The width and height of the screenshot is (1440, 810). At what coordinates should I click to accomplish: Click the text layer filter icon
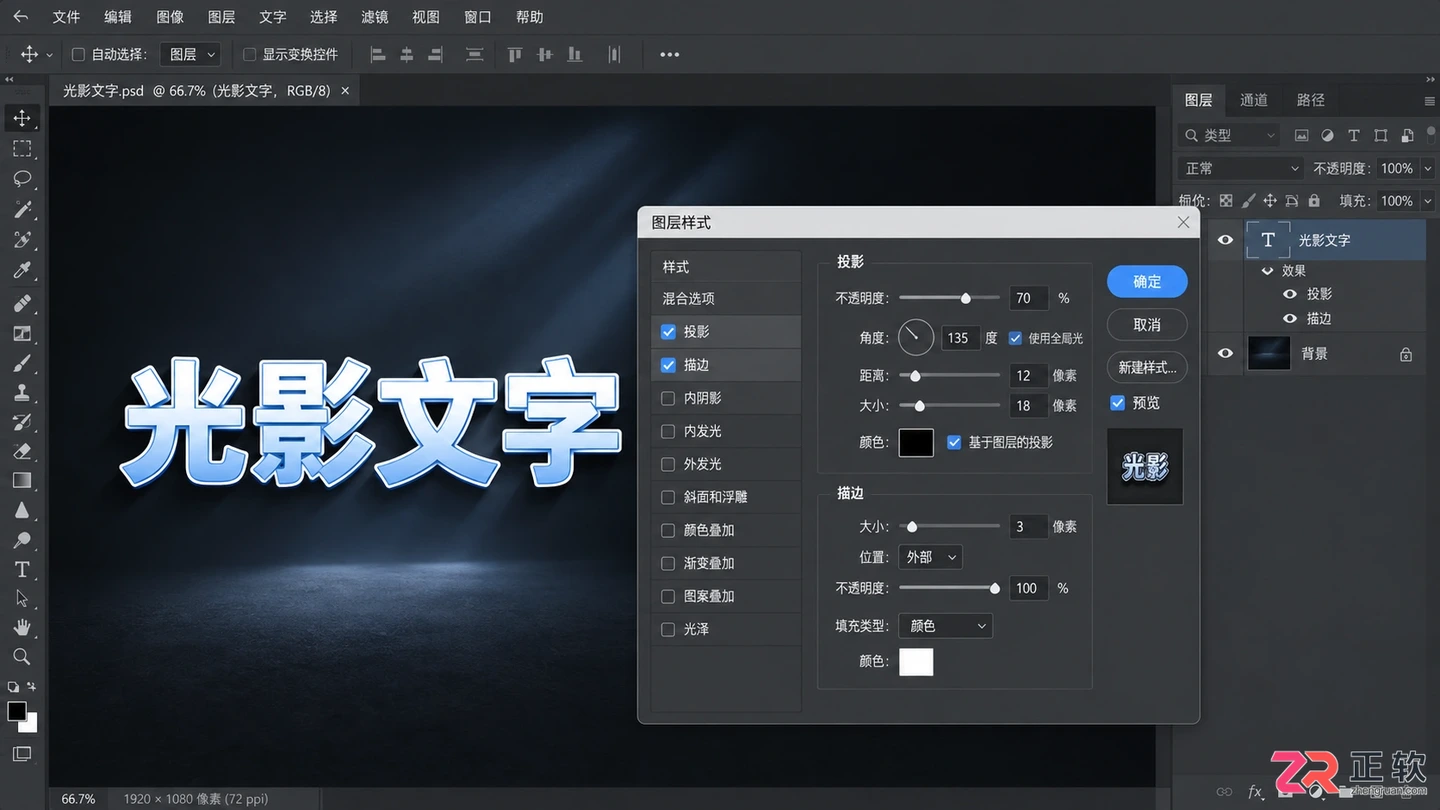(1354, 135)
